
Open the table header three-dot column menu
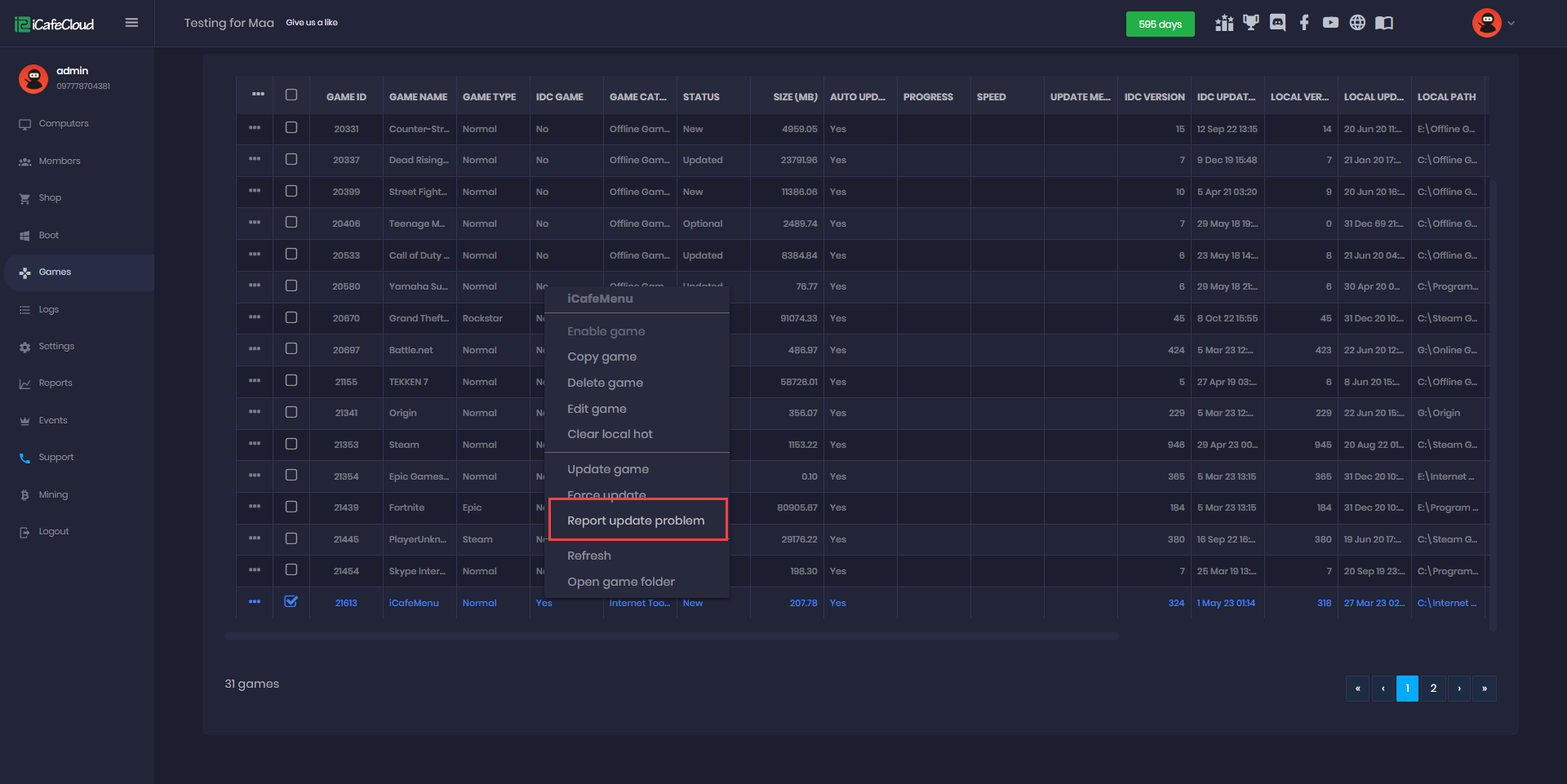(x=258, y=95)
